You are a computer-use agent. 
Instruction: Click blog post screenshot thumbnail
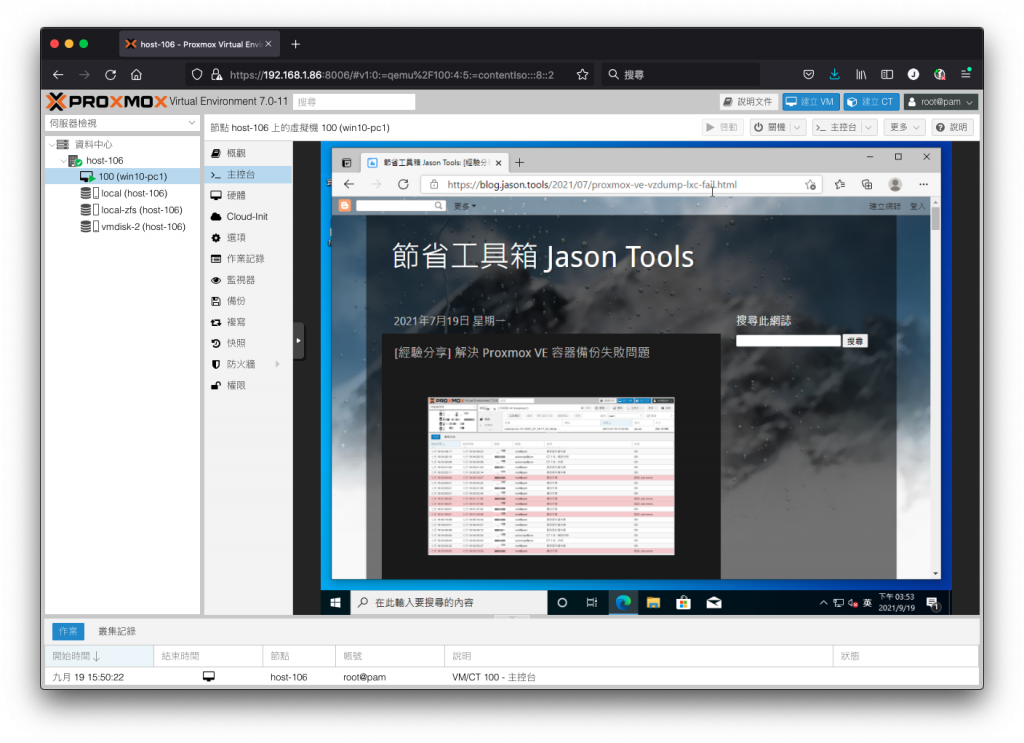pos(551,476)
